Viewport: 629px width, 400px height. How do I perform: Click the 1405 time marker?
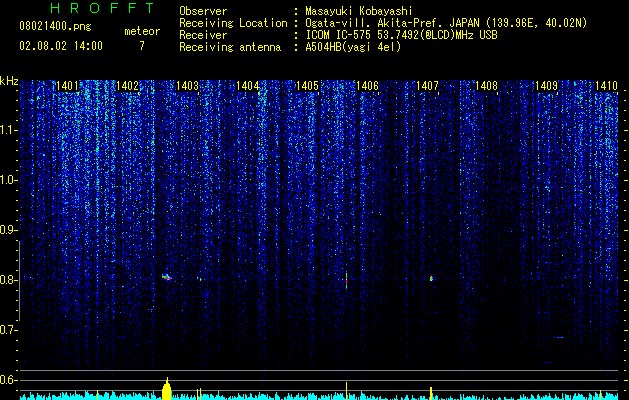coord(307,86)
